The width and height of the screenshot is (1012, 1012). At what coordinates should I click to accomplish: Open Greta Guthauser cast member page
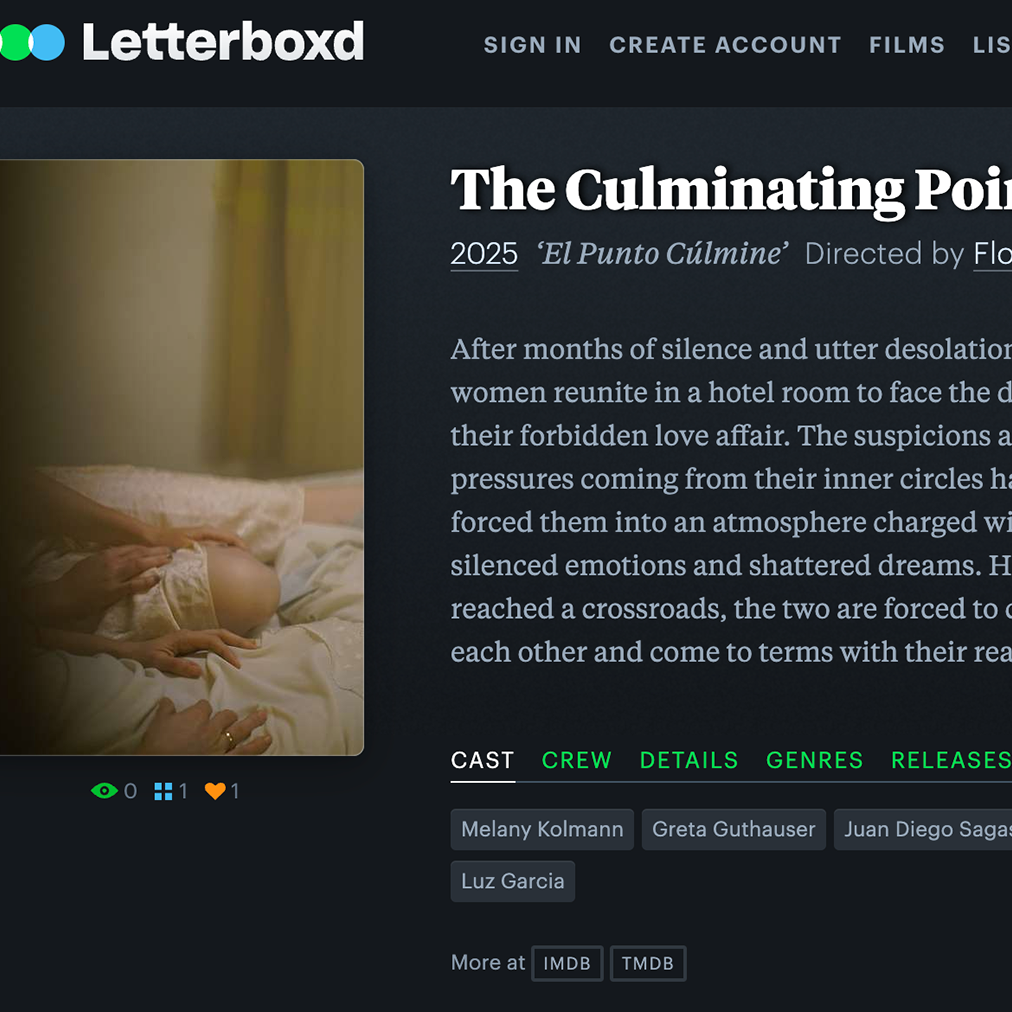pyautogui.click(x=734, y=829)
